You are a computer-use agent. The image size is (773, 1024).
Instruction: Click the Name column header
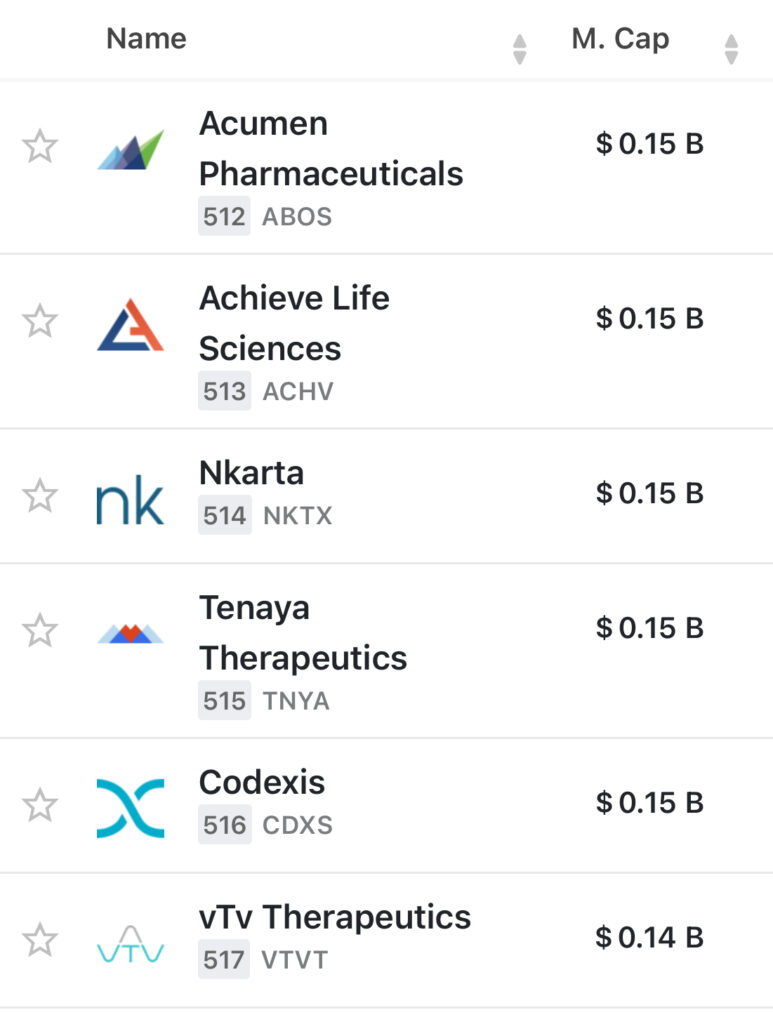(146, 39)
